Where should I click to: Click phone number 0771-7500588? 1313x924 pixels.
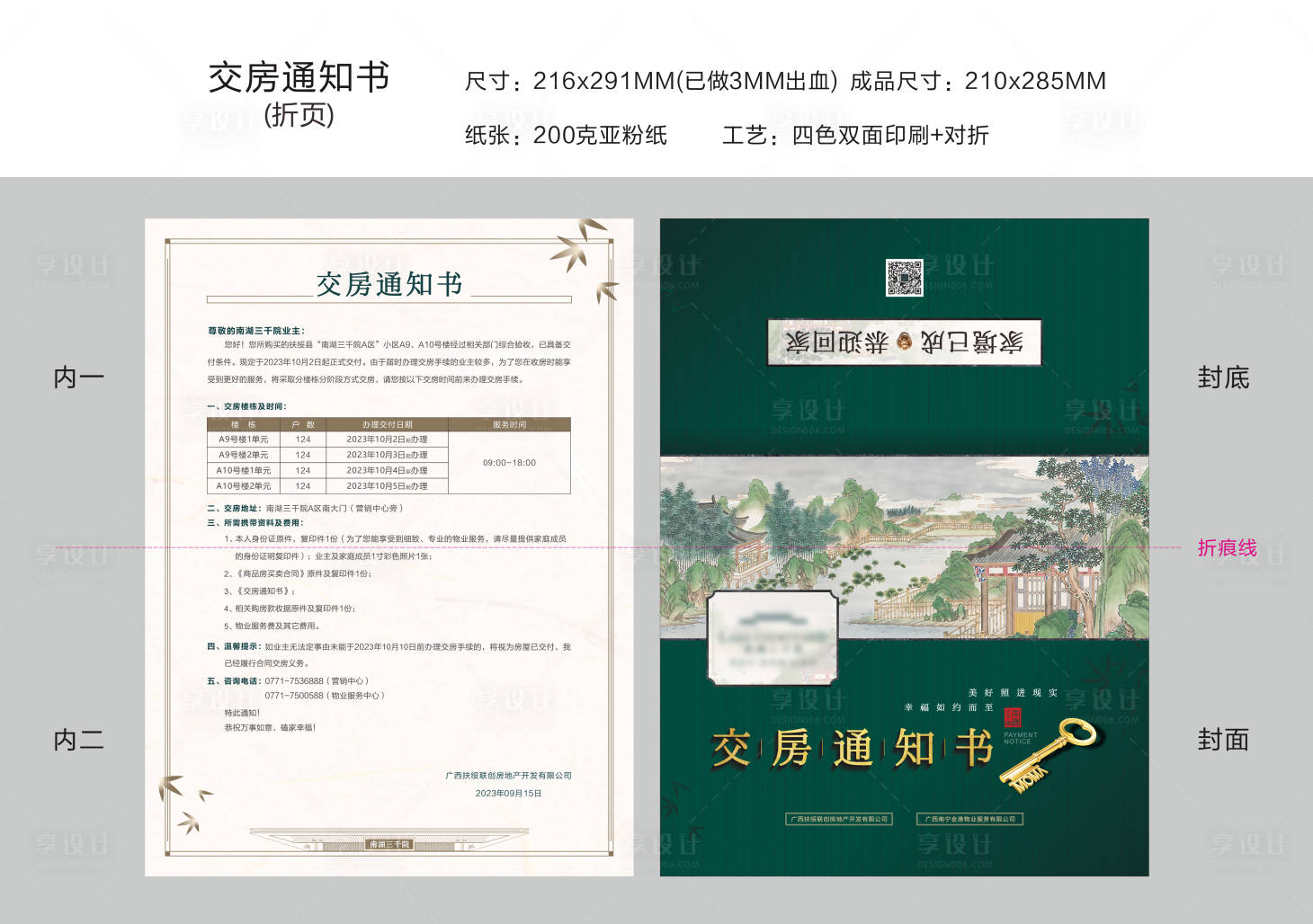pos(294,696)
